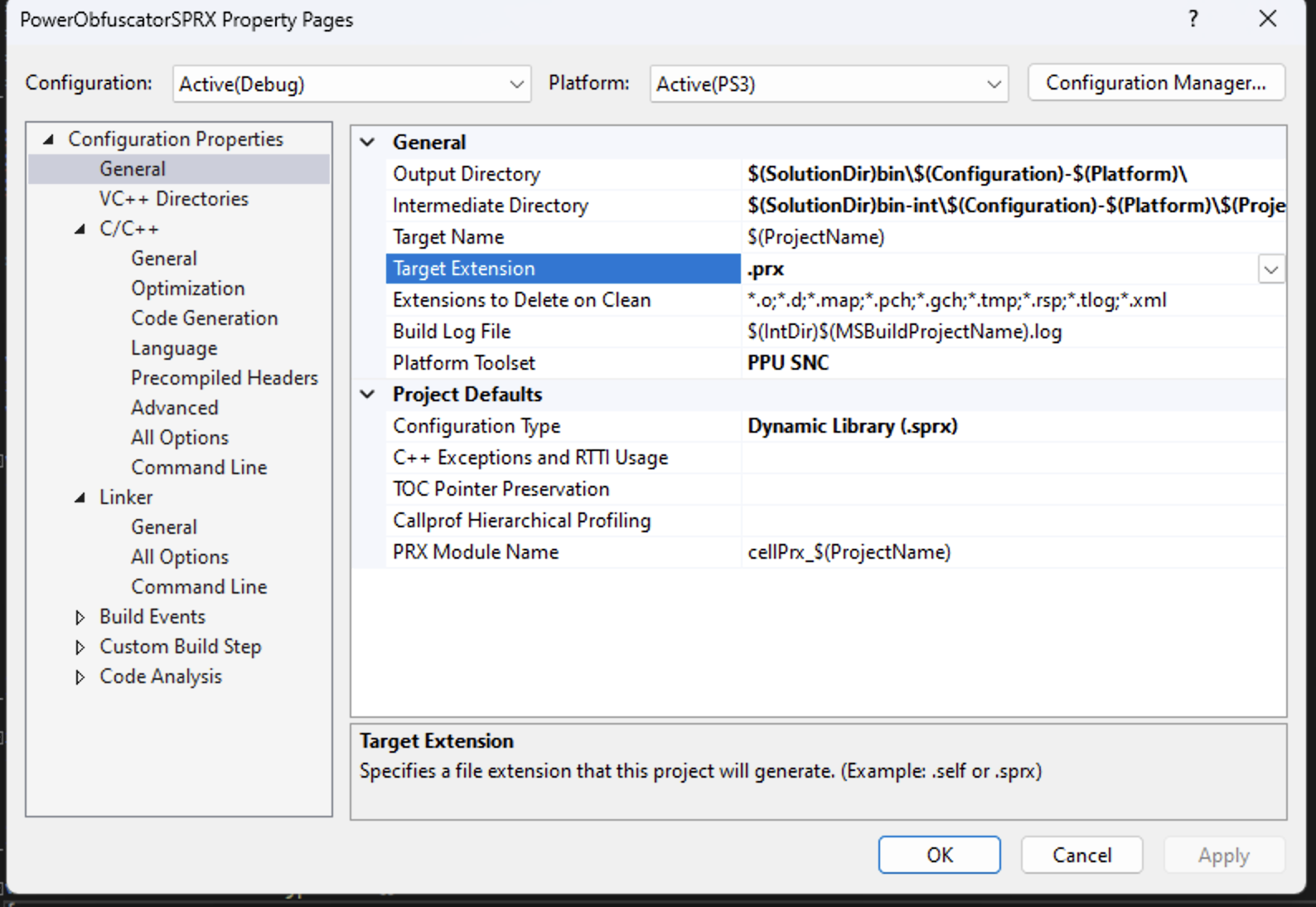Collapse the Linker tree node
The width and height of the screenshot is (1316, 907).
(80, 497)
